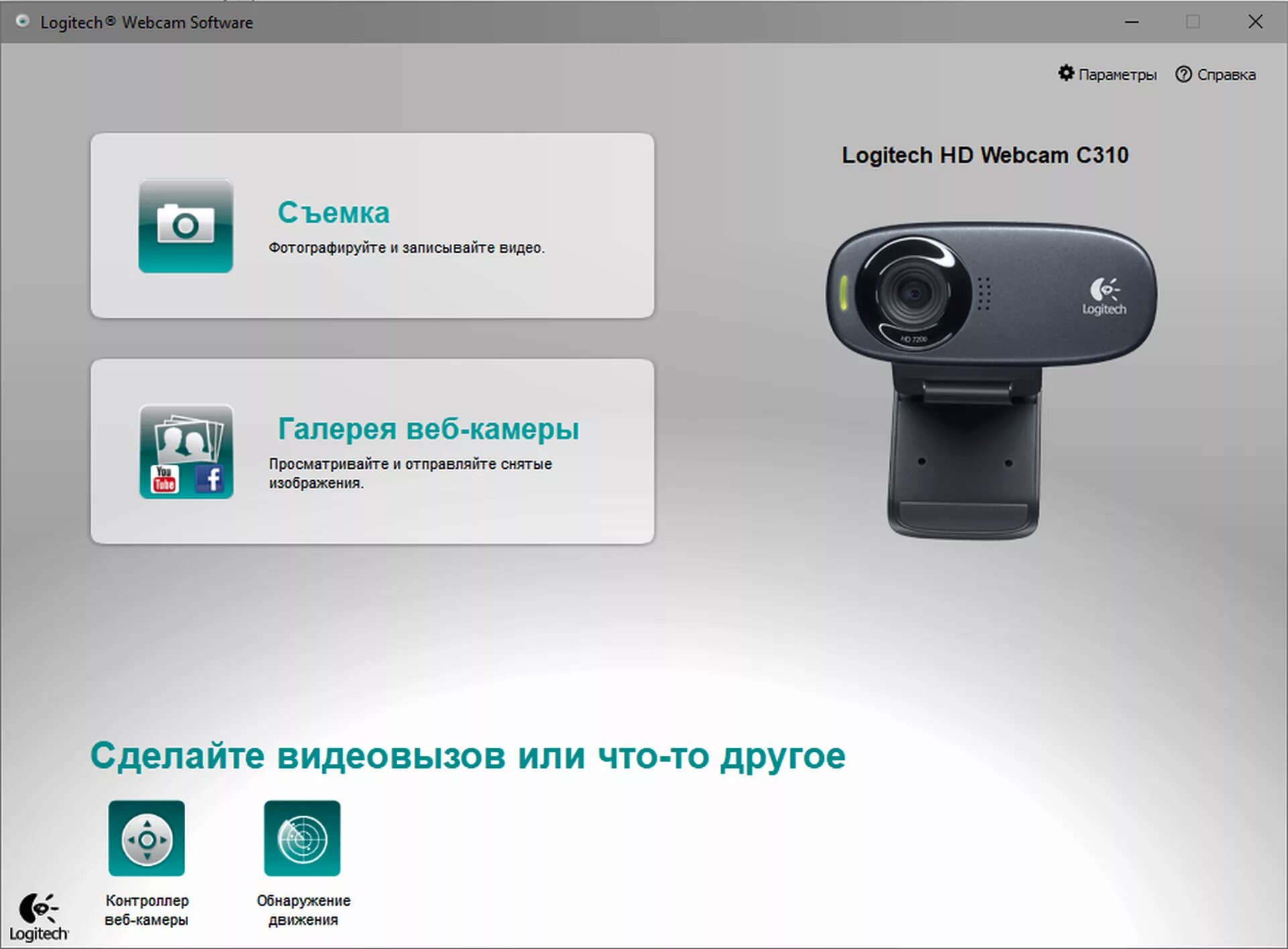Click the text Просматривайте и отправляйте снятые изображения
The image size is (1288, 949).
[x=410, y=473]
